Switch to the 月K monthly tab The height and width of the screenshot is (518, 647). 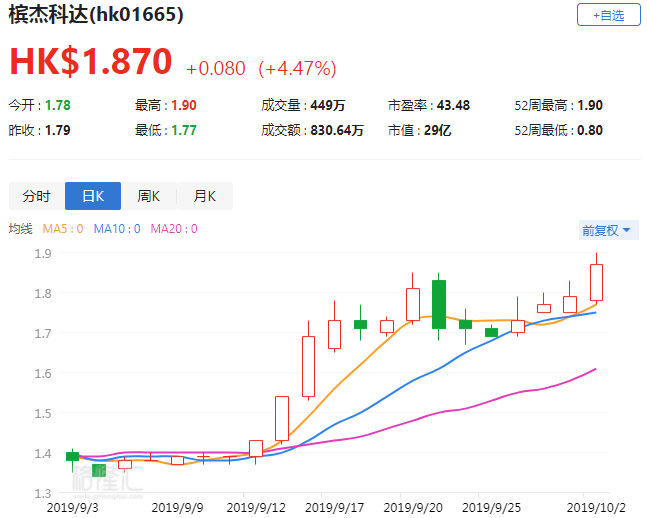(x=205, y=196)
